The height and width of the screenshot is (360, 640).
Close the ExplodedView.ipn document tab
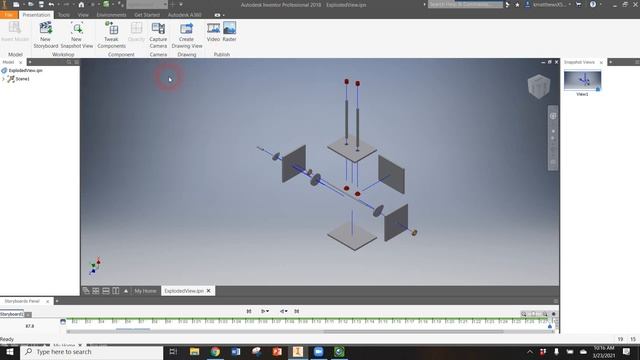tap(209, 291)
